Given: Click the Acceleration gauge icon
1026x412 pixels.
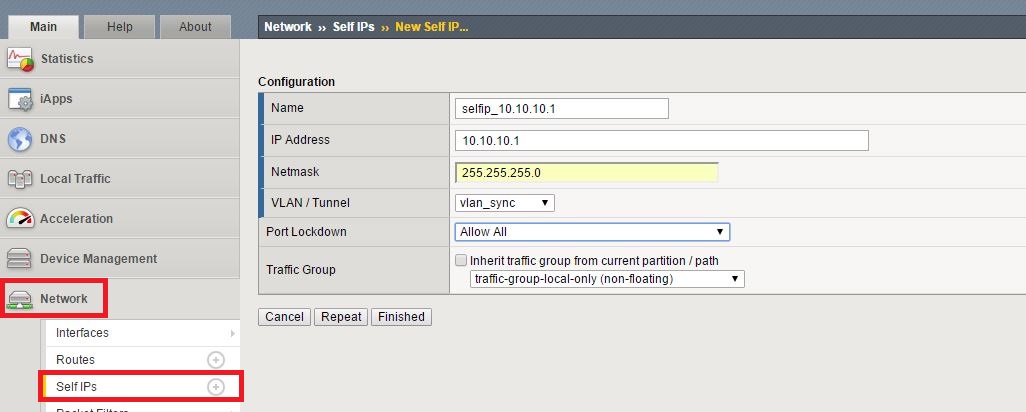Looking at the screenshot, I should [21, 219].
